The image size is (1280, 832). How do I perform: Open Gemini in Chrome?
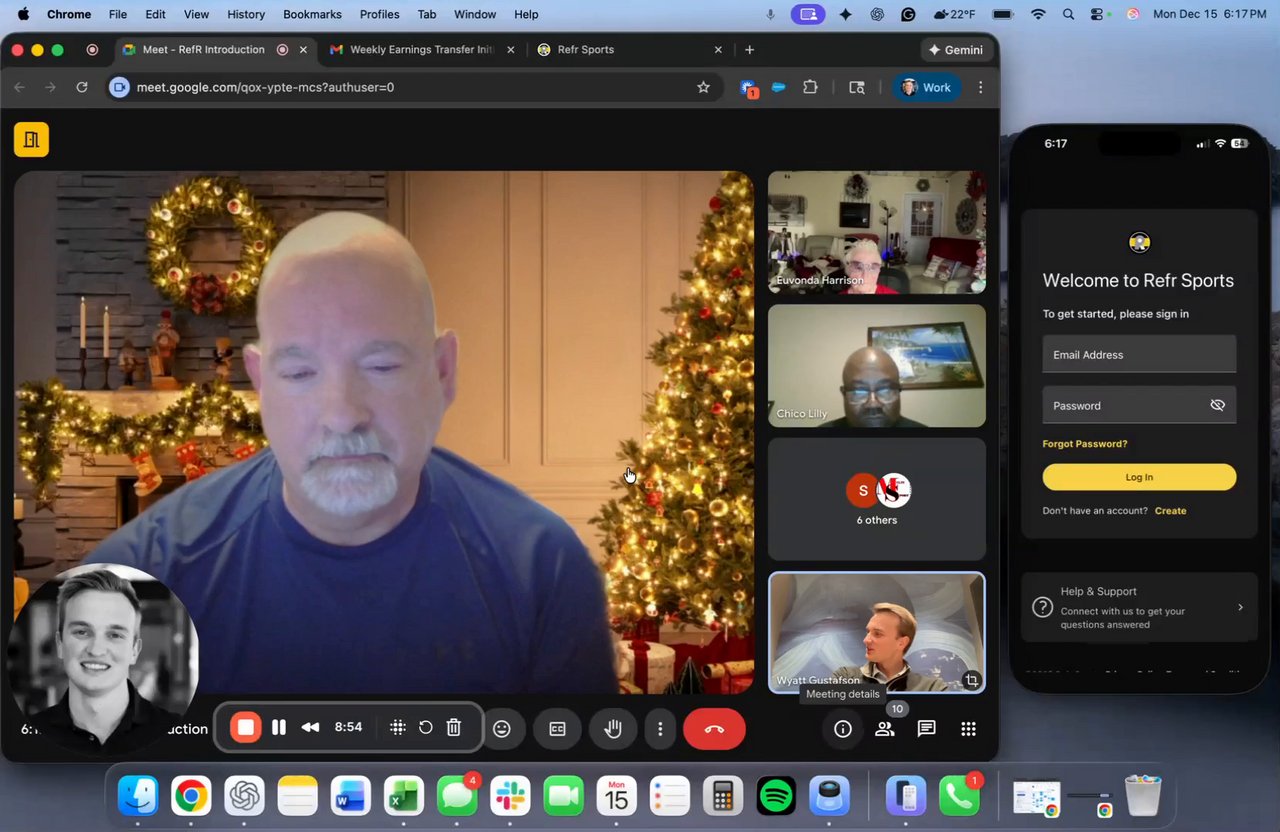(955, 49)
